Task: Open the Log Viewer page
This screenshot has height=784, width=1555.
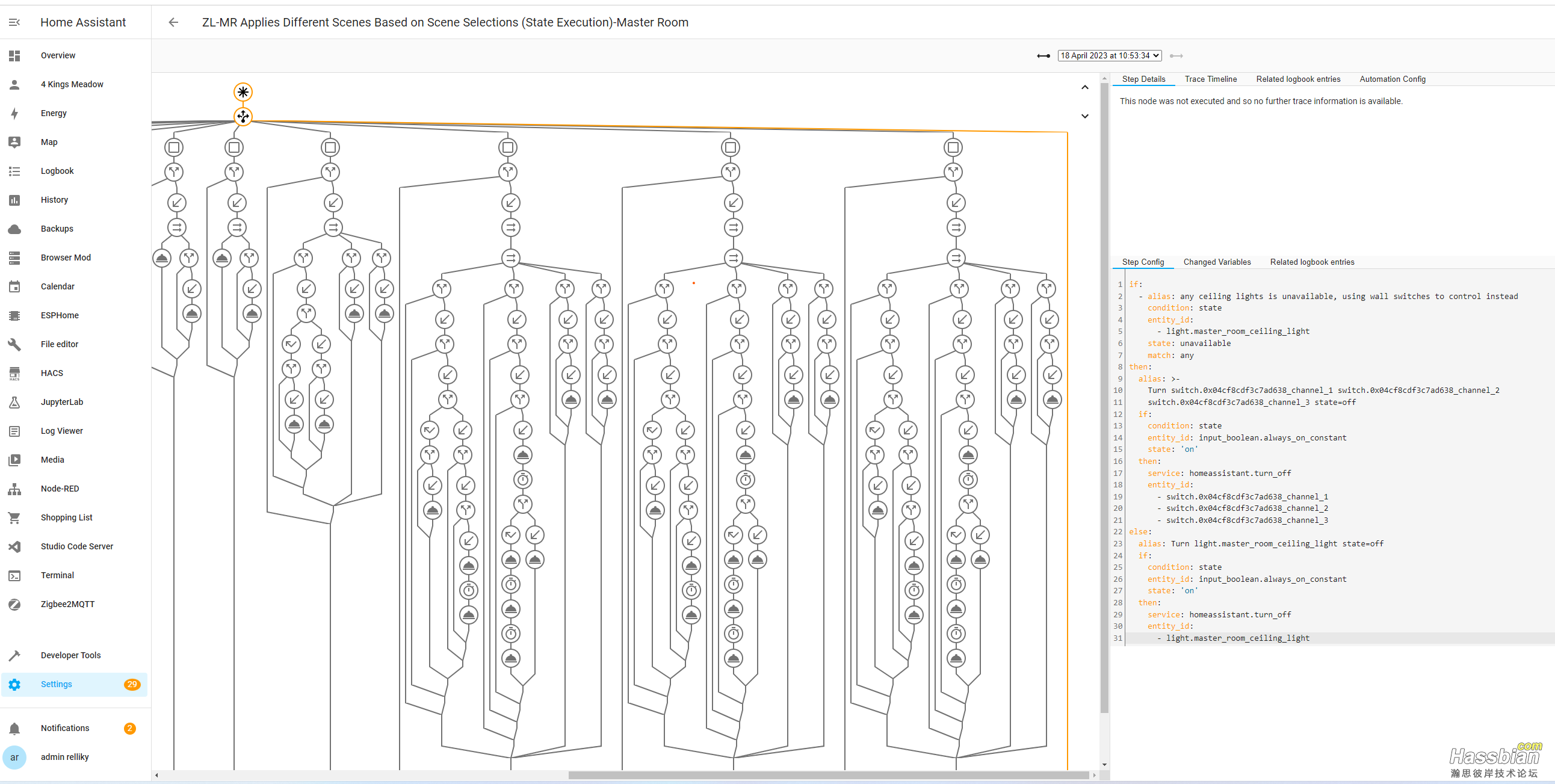Action: 74,431
